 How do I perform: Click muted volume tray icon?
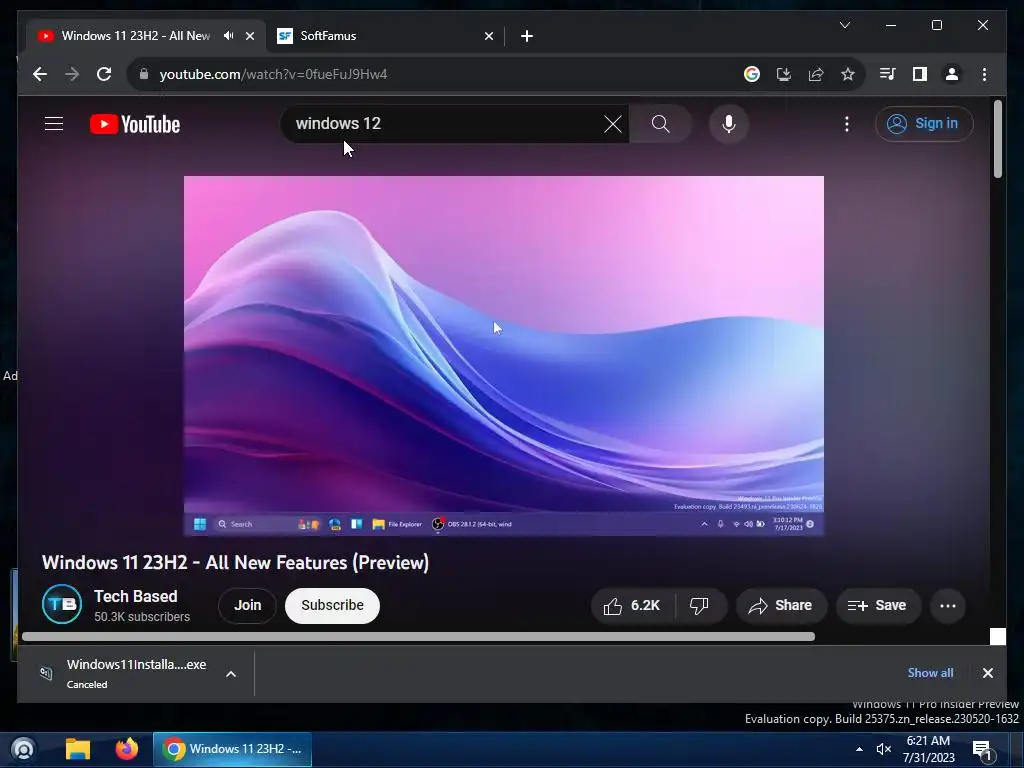coord(884,749)
